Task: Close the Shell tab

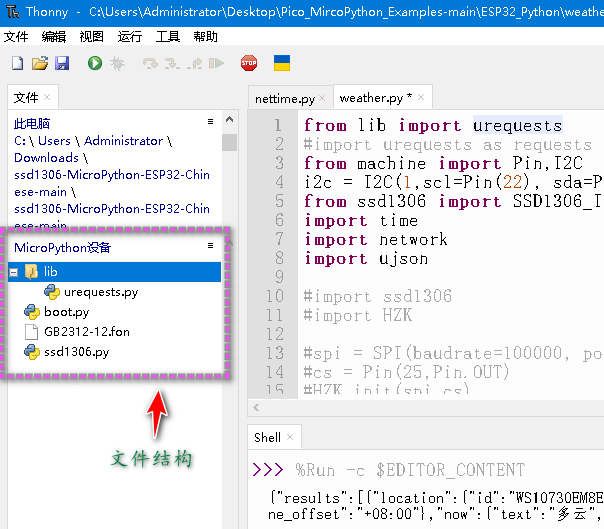Action: point(290,437)
